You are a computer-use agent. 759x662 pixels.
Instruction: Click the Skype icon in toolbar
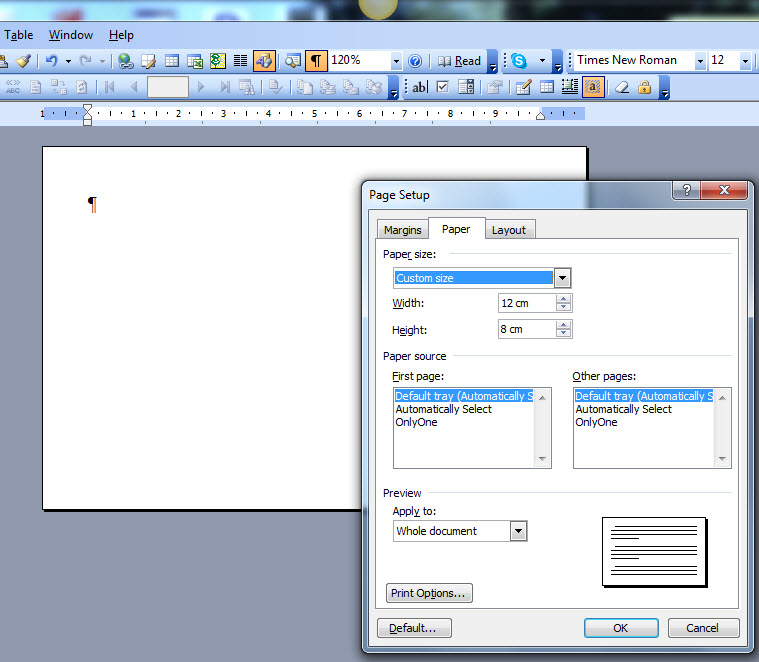(x=519, y=61)
